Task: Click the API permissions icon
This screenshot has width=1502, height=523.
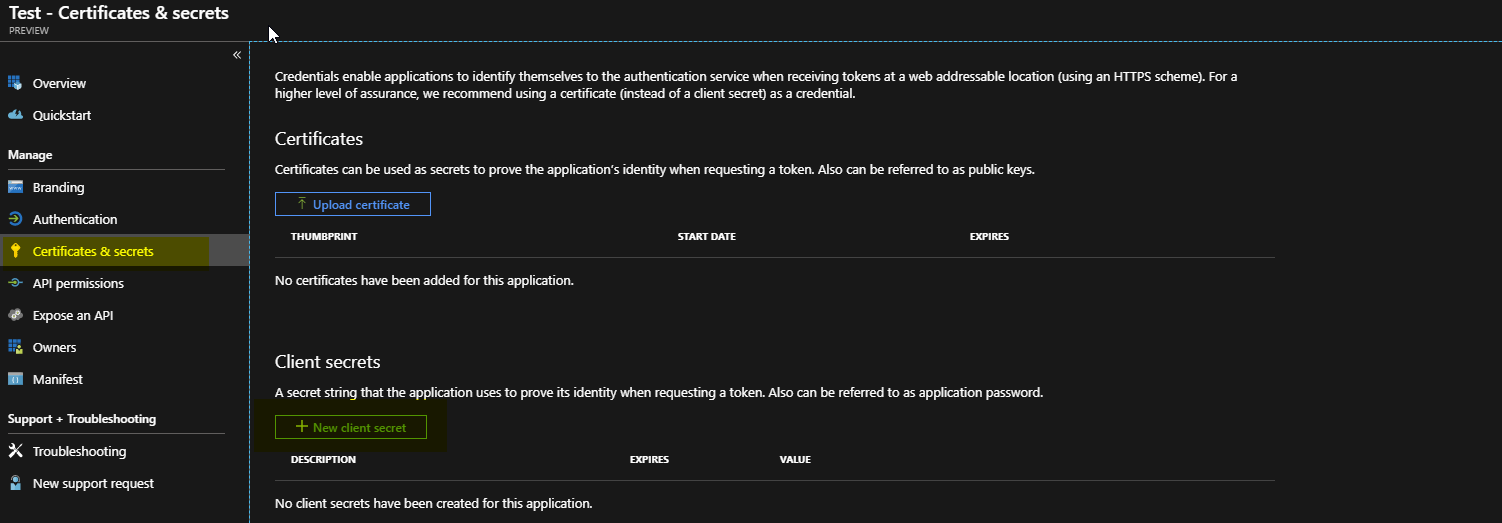Action: (15, 283)
